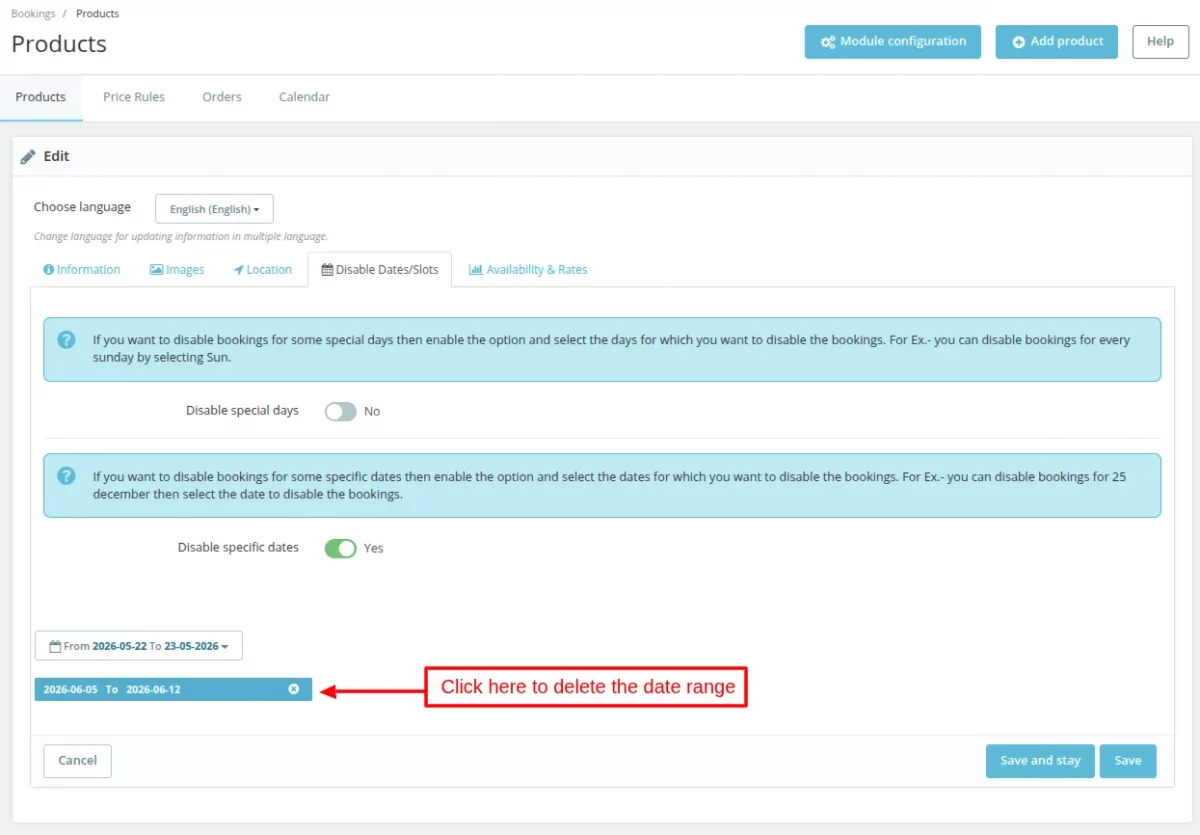Open the From 2026-05-22 date range dropdown
1200x835 pixels.
(139, 646)
